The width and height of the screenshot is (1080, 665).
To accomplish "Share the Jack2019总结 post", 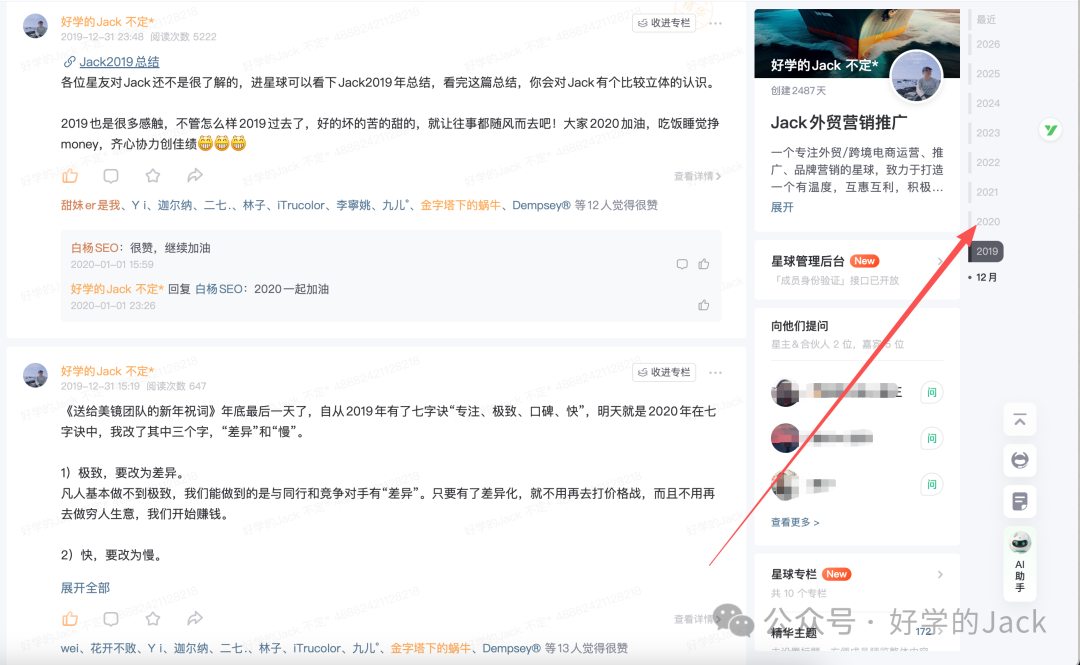I will 195,176.
